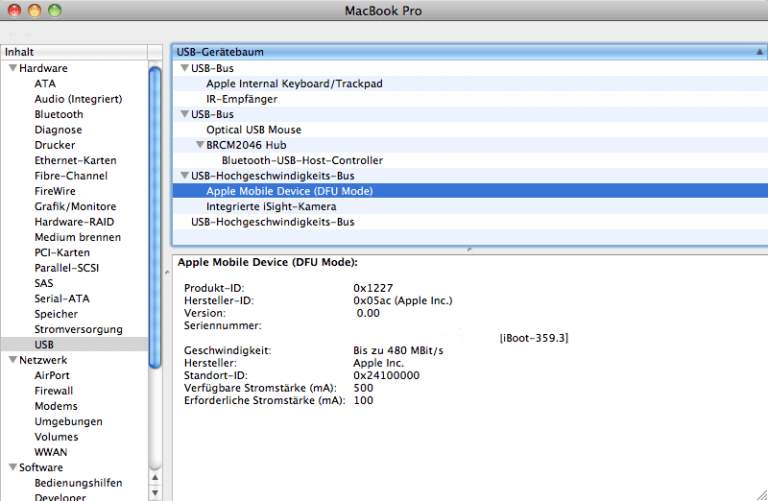Collapse the second USB-Bus node above Optical USB Mouse
Screen dimensions: 768x501
coord(185,114)
